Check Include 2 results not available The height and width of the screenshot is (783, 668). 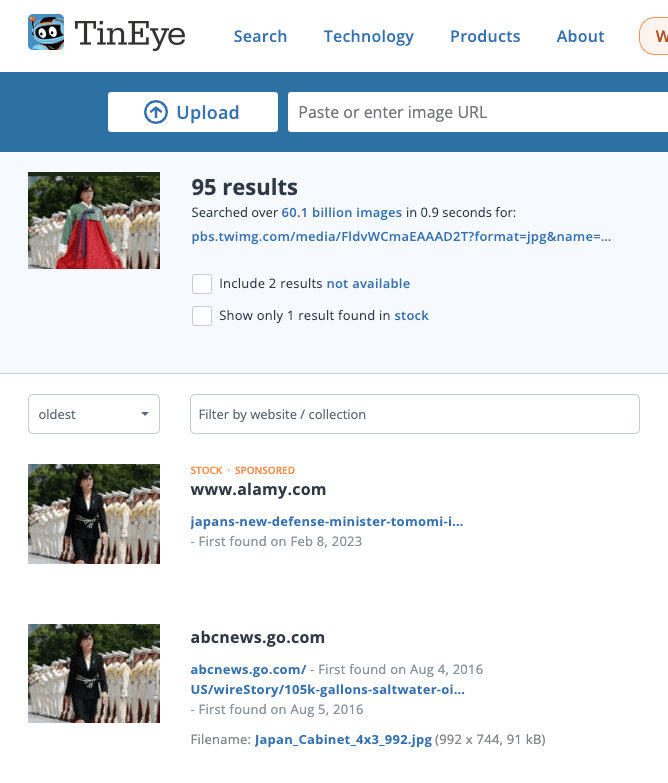click(202, 284)
